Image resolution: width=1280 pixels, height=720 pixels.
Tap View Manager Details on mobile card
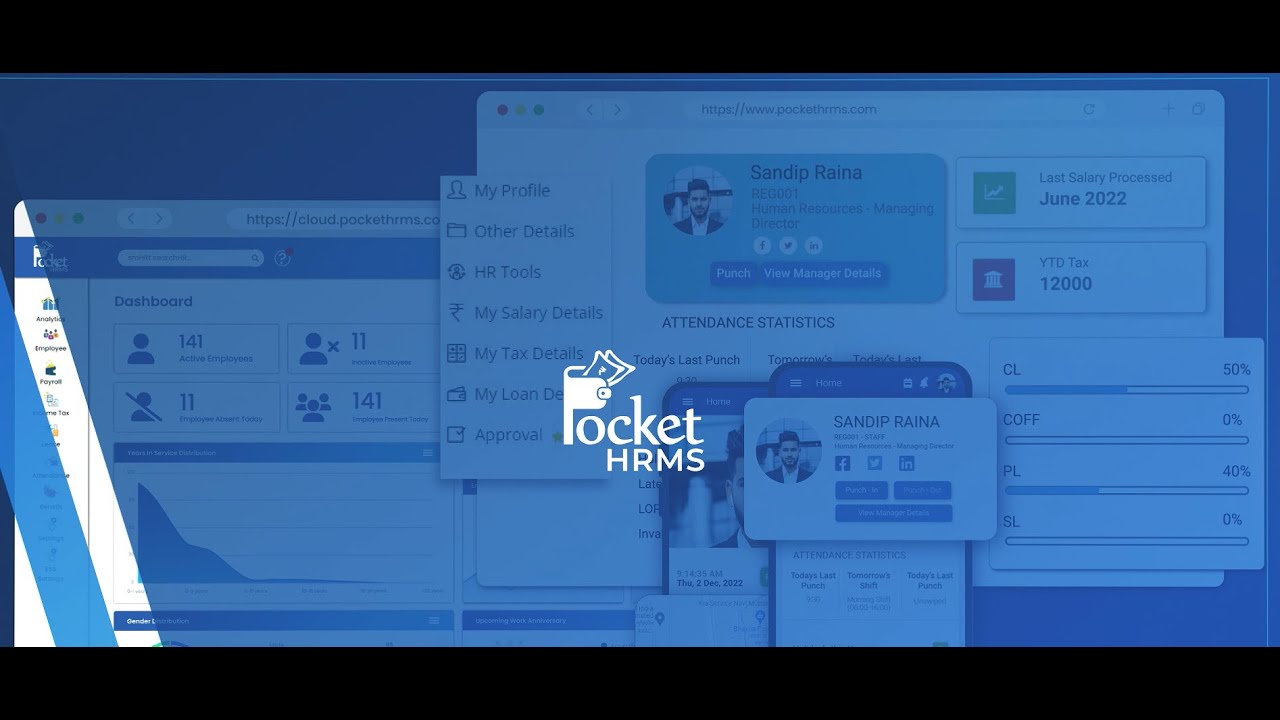click(893, 513)
